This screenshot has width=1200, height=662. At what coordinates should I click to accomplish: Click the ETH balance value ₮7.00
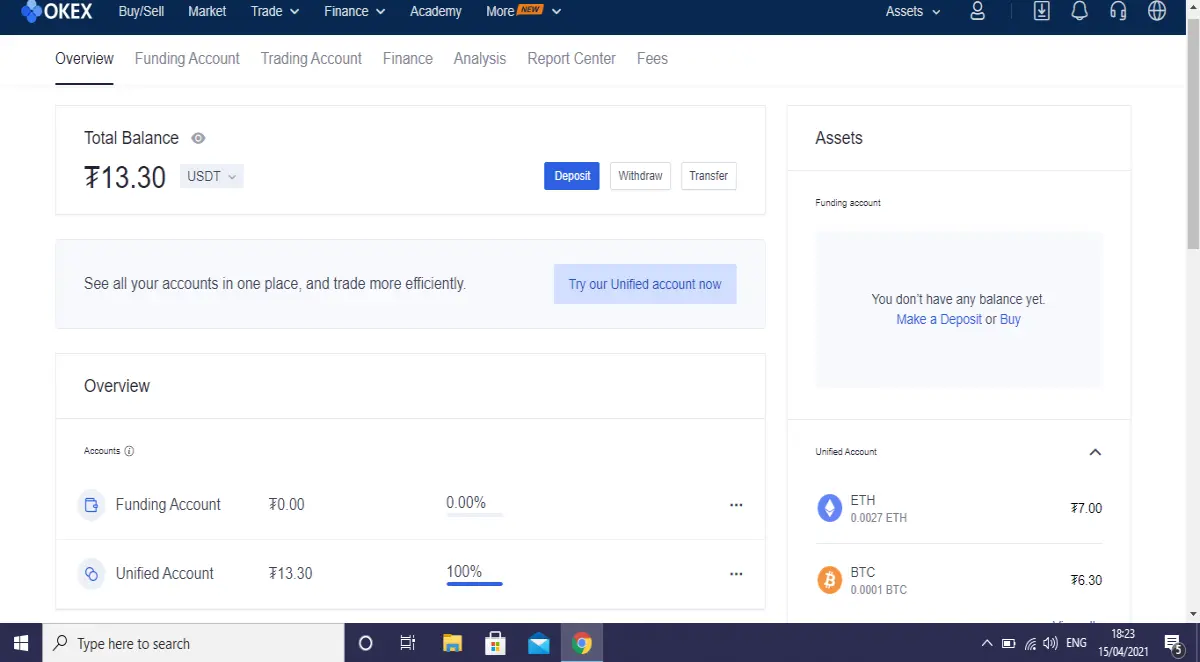pos(1086,508)
